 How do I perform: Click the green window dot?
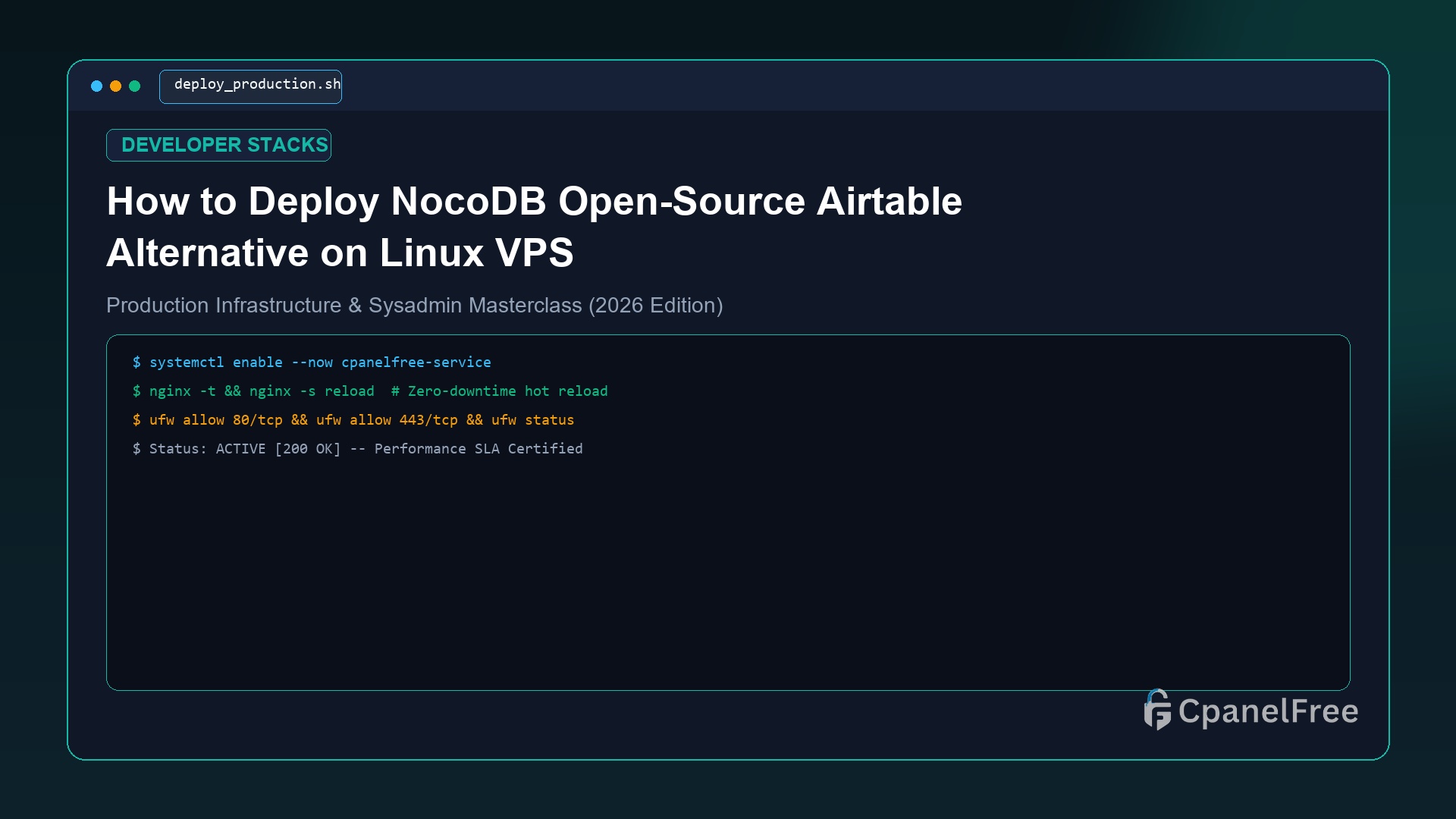pyautogui.click(x=134, y=86)
